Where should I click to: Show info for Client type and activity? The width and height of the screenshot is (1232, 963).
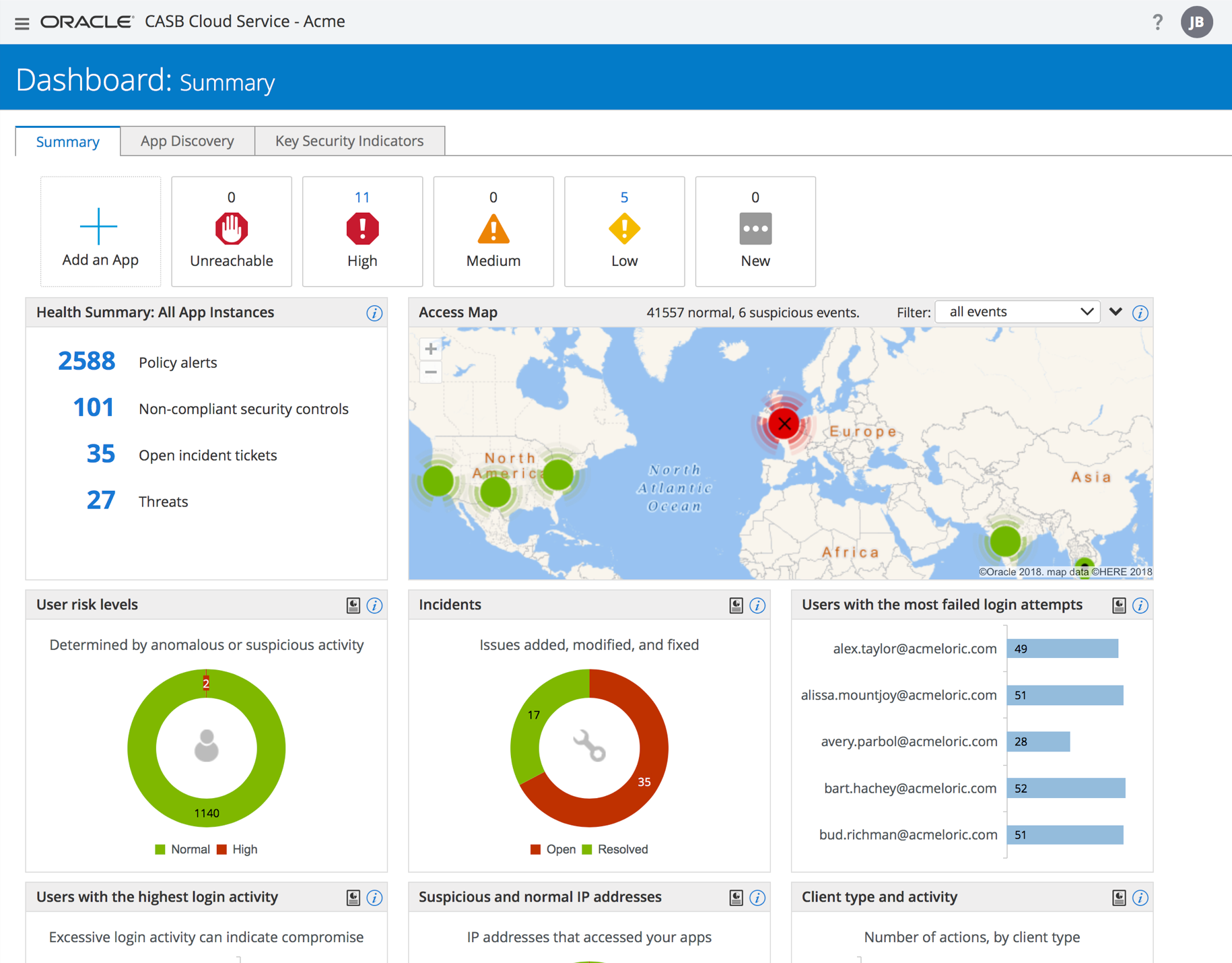tap(1140, 898)
